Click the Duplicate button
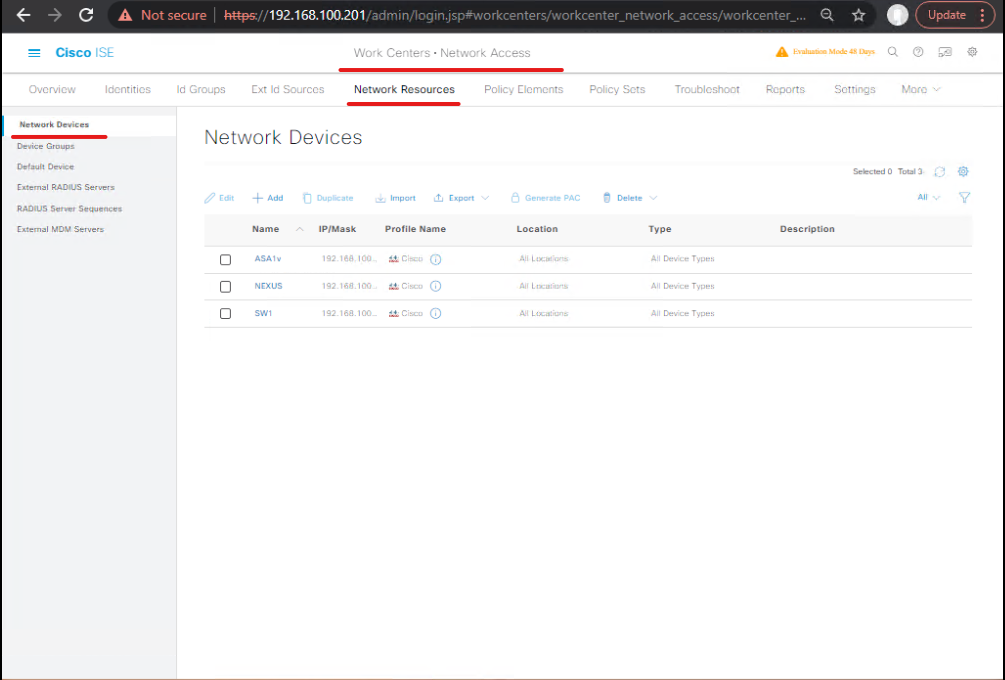The image size is (1005, 680). pyautogui.click(x=328, y=198)
